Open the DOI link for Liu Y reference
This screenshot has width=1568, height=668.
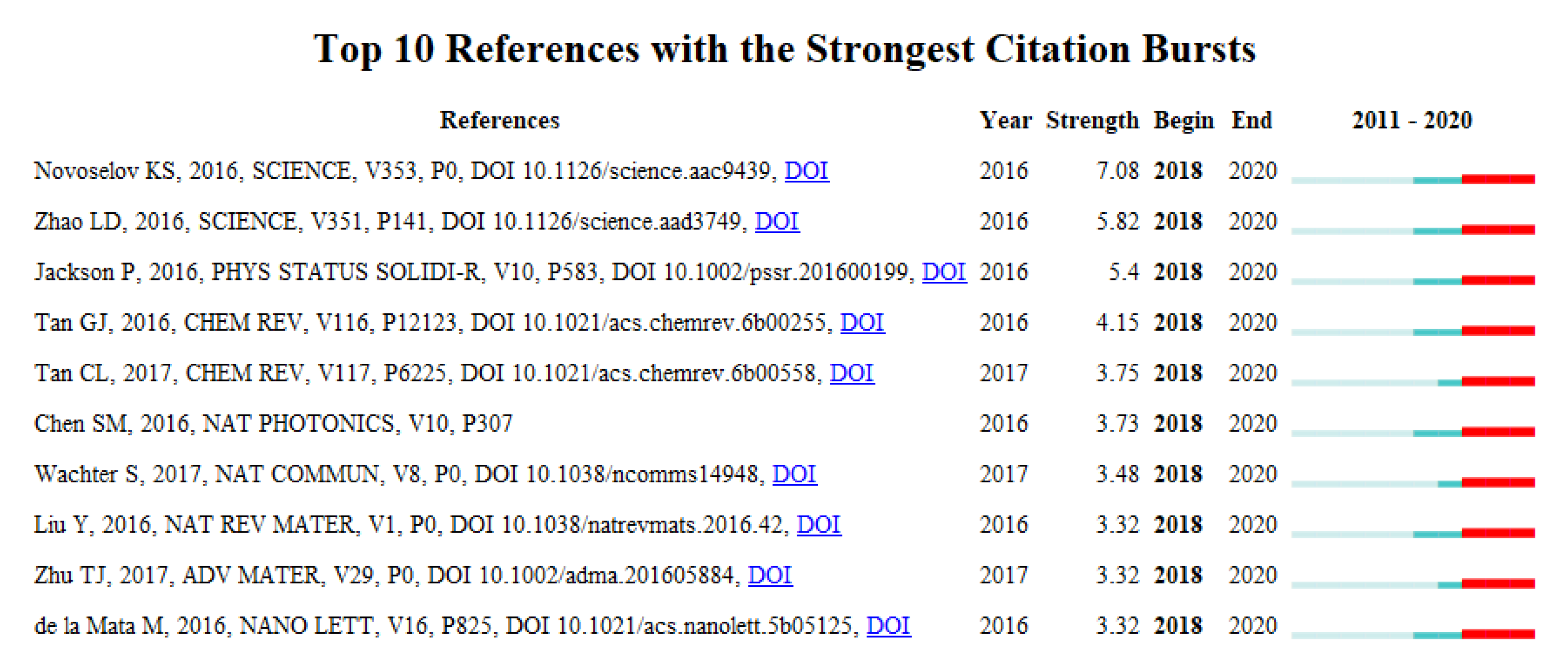point(819,524)
